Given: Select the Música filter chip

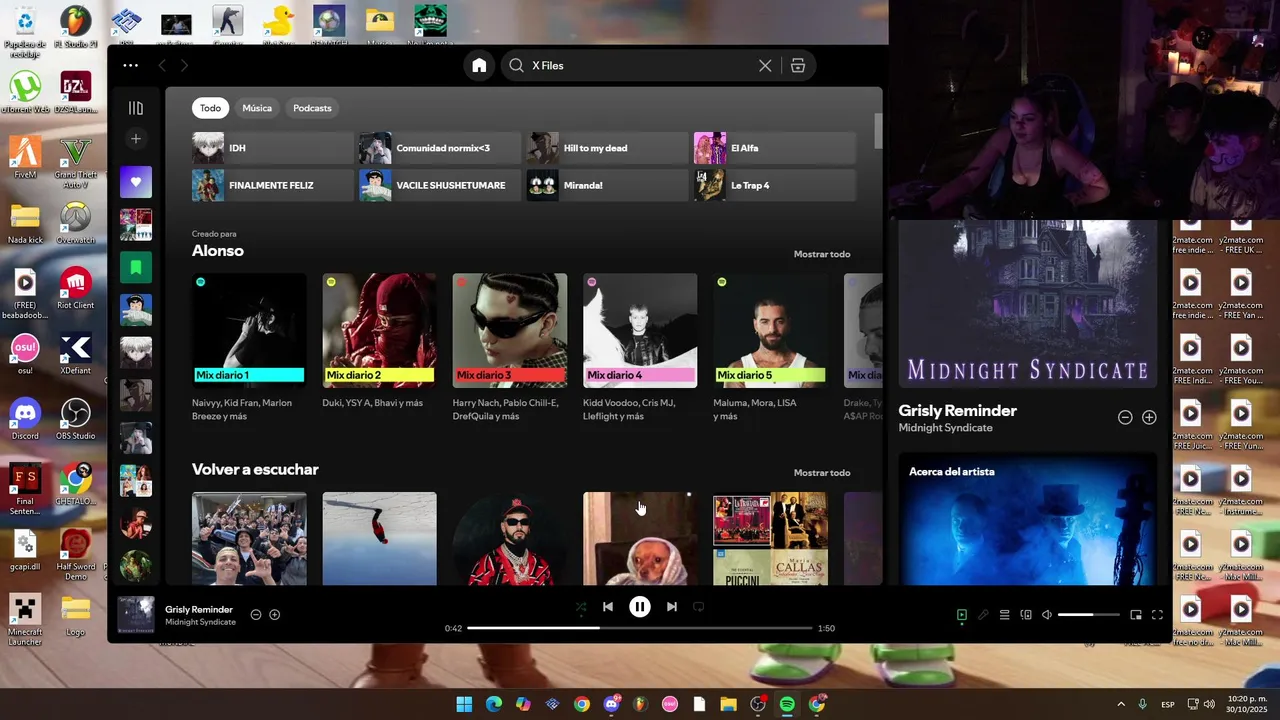Looking at the screenshot, I should coord(257,108).
